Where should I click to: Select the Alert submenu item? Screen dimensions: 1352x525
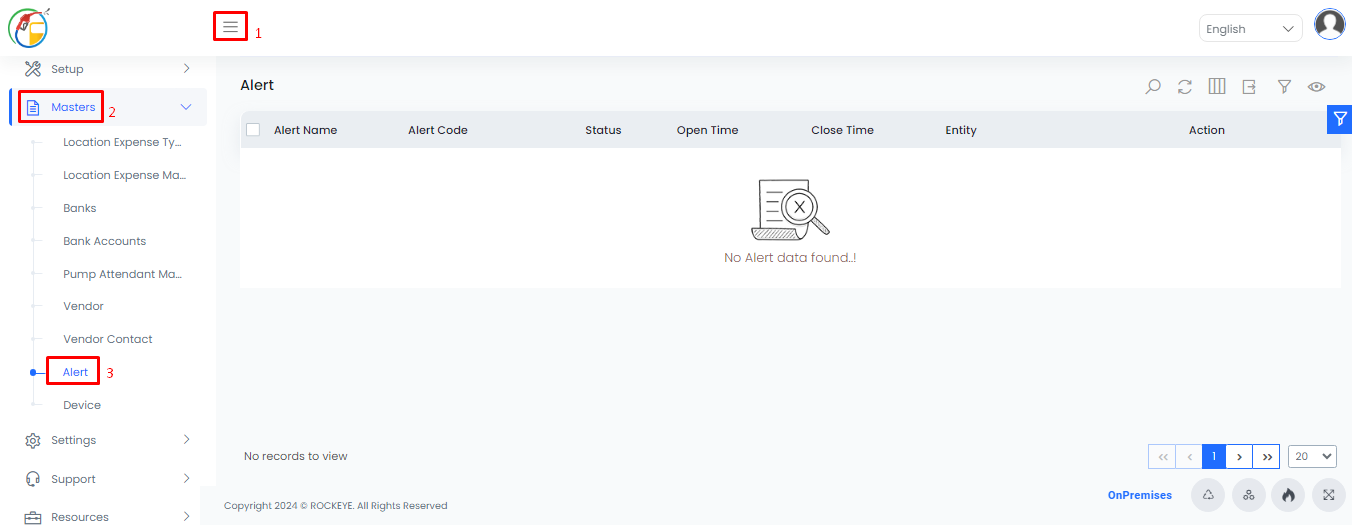[x=76, y=372]
